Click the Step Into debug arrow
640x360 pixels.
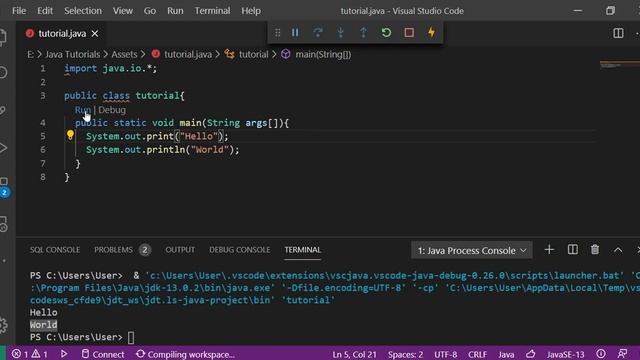pyautogui.click(x=340, y=33)
